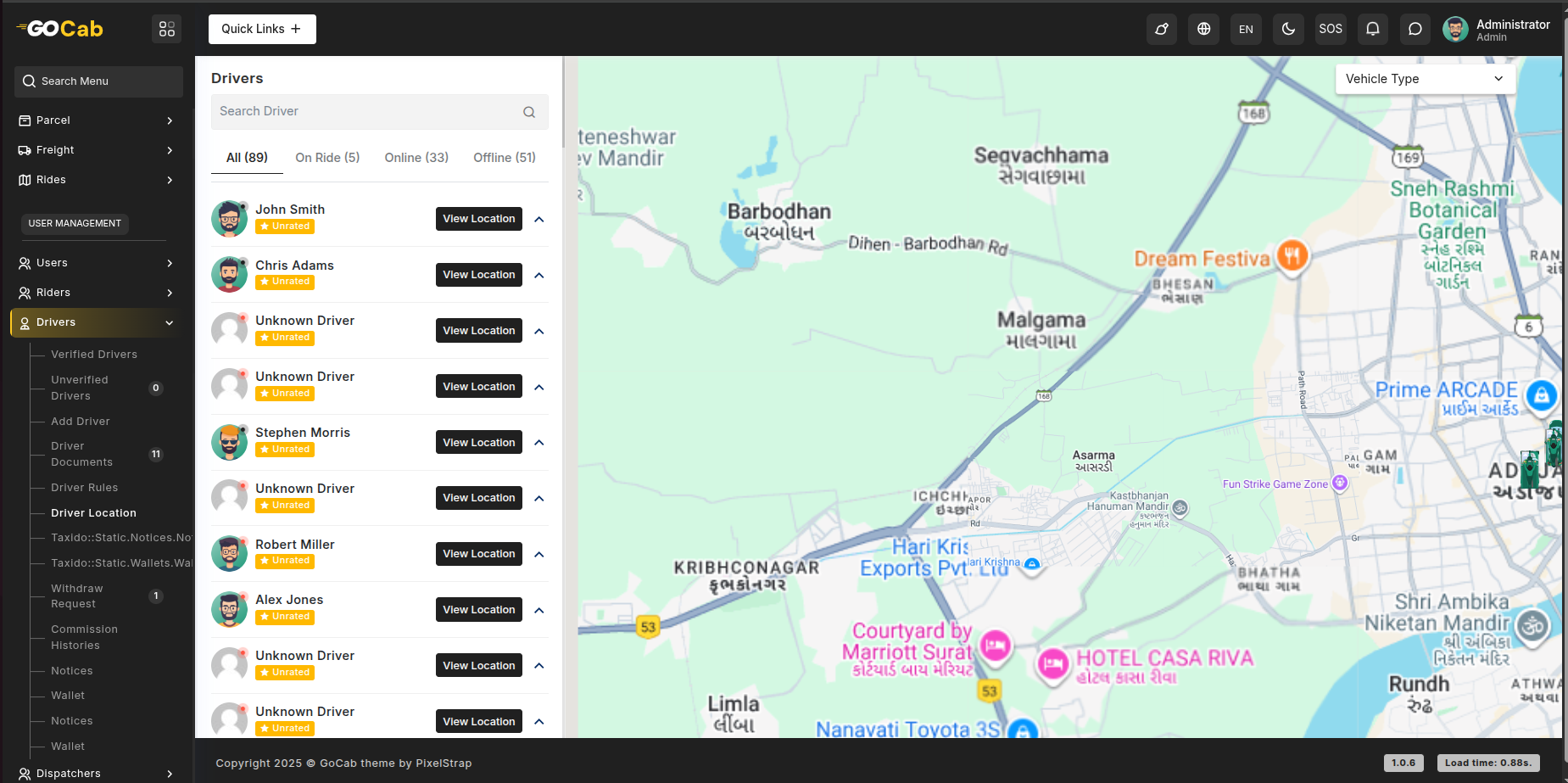Expand the Parcel sidebar menu
1568x783 pixels.
pyautogui.click(x=98, y=120)
